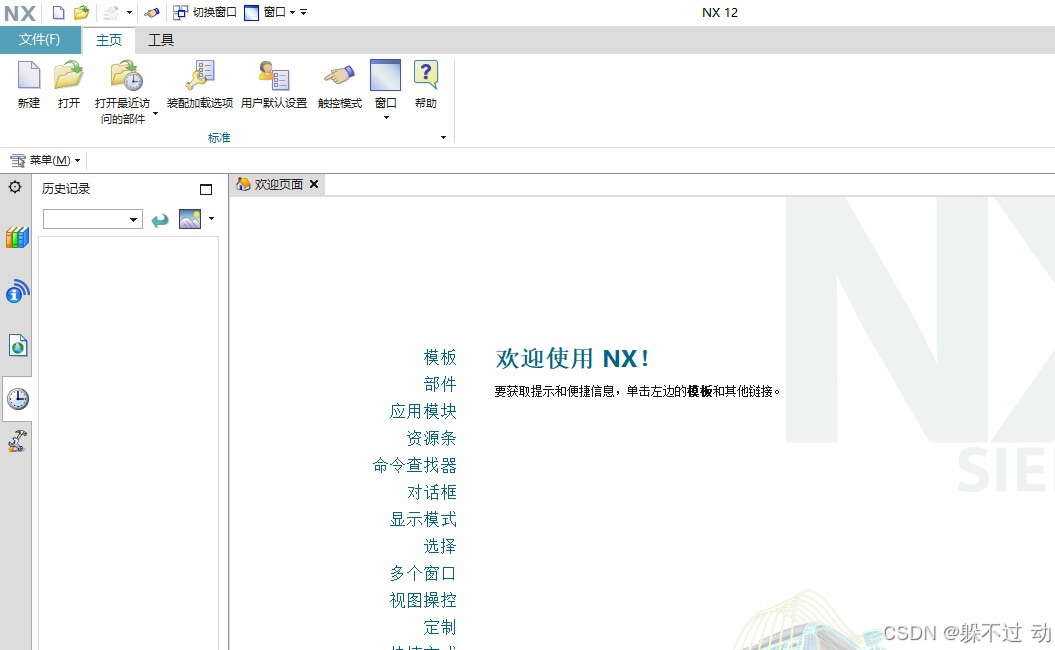Image resolution: width=1055 pixels, height=650 pixels.
Task: Click the 命令查找器 link
Action: click(414, 465)
